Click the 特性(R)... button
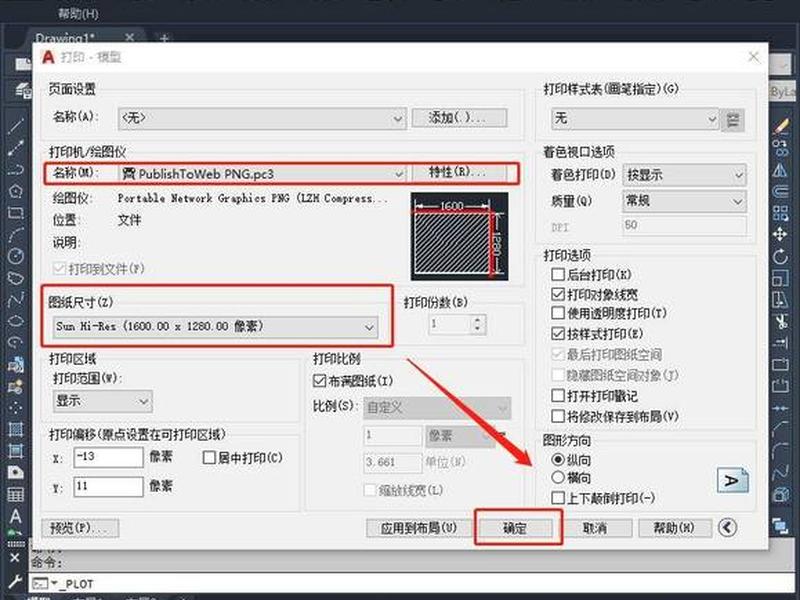Screen dimensions: 800x600 (x=459, y=172)
